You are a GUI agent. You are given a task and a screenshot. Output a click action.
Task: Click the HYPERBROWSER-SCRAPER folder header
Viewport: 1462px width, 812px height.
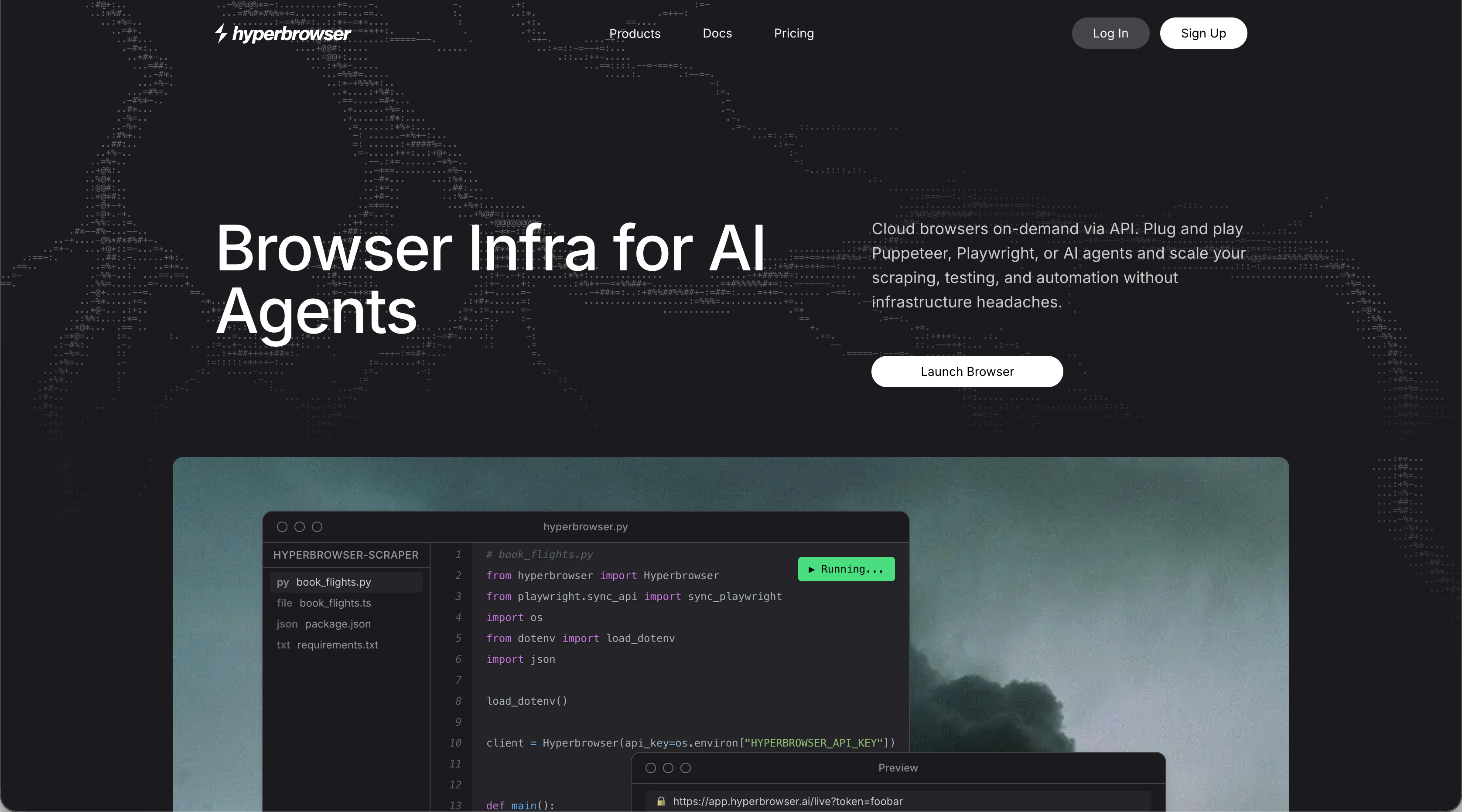(x=345, y=555)
